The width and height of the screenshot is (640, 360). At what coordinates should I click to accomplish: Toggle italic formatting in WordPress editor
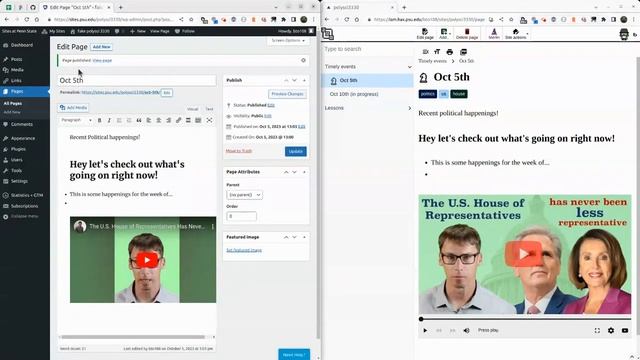click(109, 120)
